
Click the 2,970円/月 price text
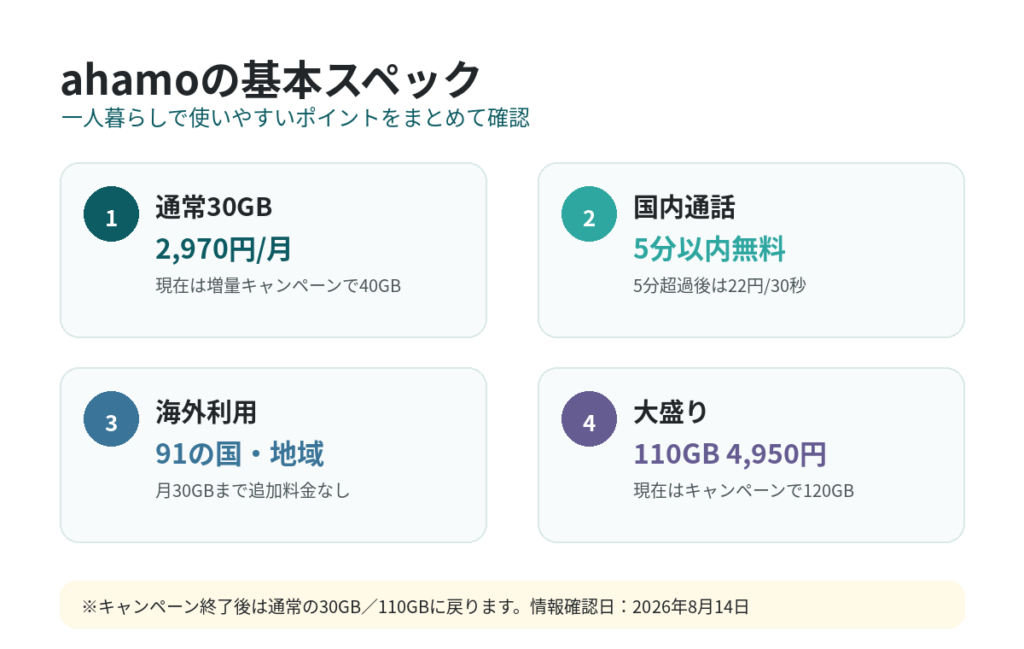coord(223,249)
